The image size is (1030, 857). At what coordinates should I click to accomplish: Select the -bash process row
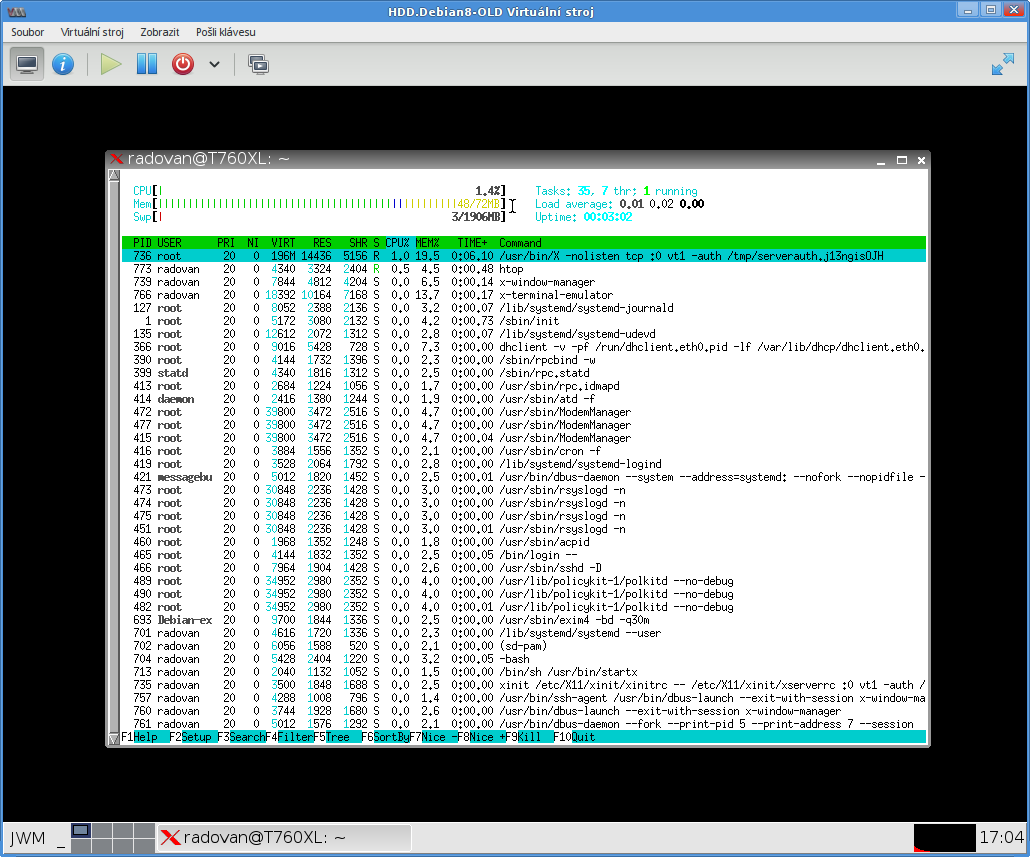pyautogui.click(x=524, y=659)
